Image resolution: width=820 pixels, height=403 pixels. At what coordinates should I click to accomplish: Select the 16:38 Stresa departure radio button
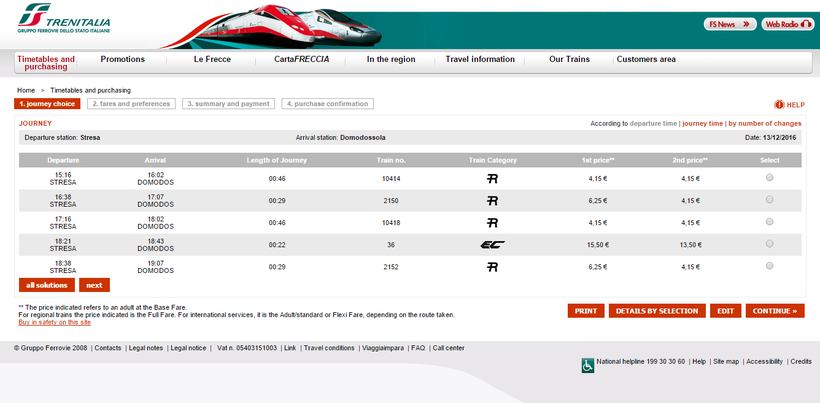click(769, 200)
